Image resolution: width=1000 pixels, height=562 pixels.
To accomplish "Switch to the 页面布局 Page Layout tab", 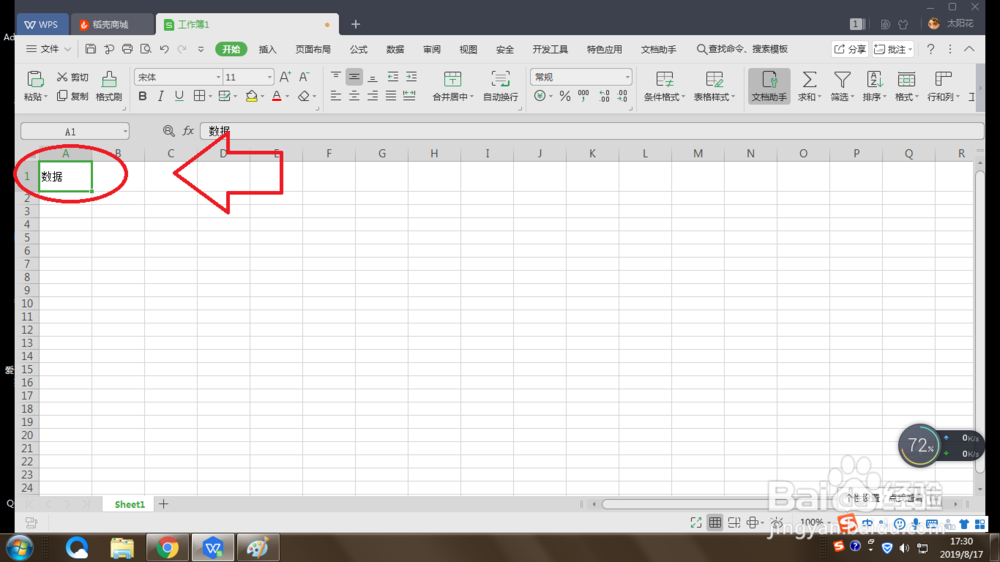I will tap(313, 49).
